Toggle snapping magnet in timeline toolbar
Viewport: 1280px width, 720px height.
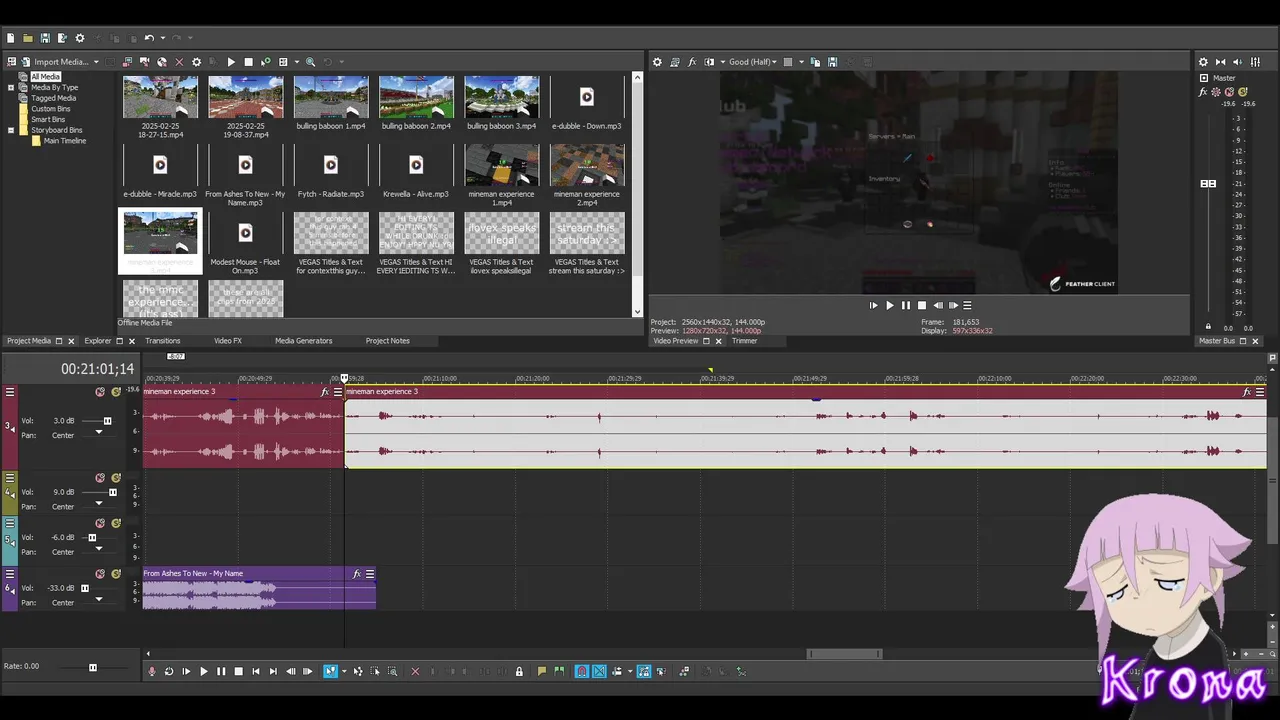point(581,671)
